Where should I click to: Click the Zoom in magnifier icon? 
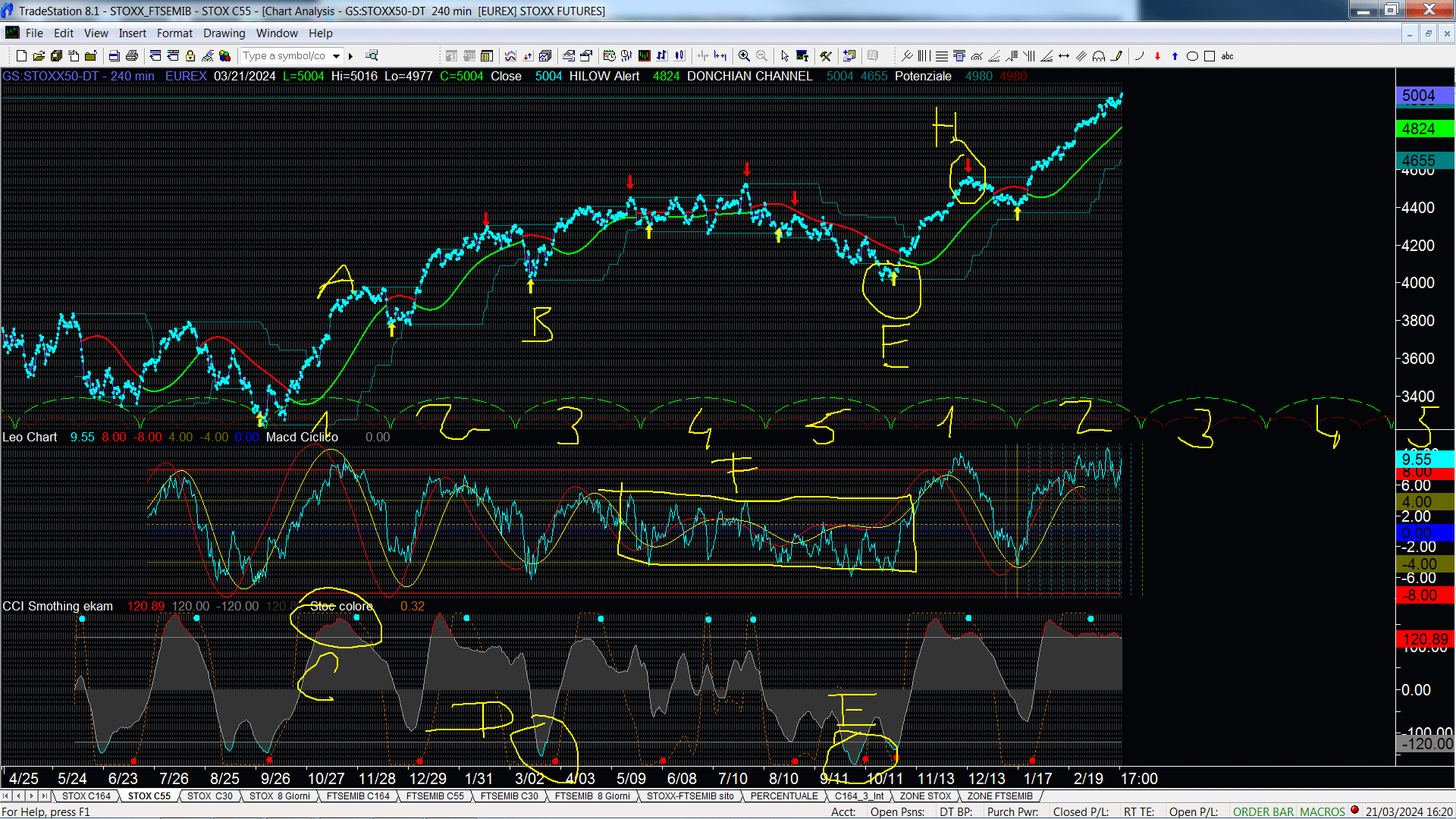point(744,56)
